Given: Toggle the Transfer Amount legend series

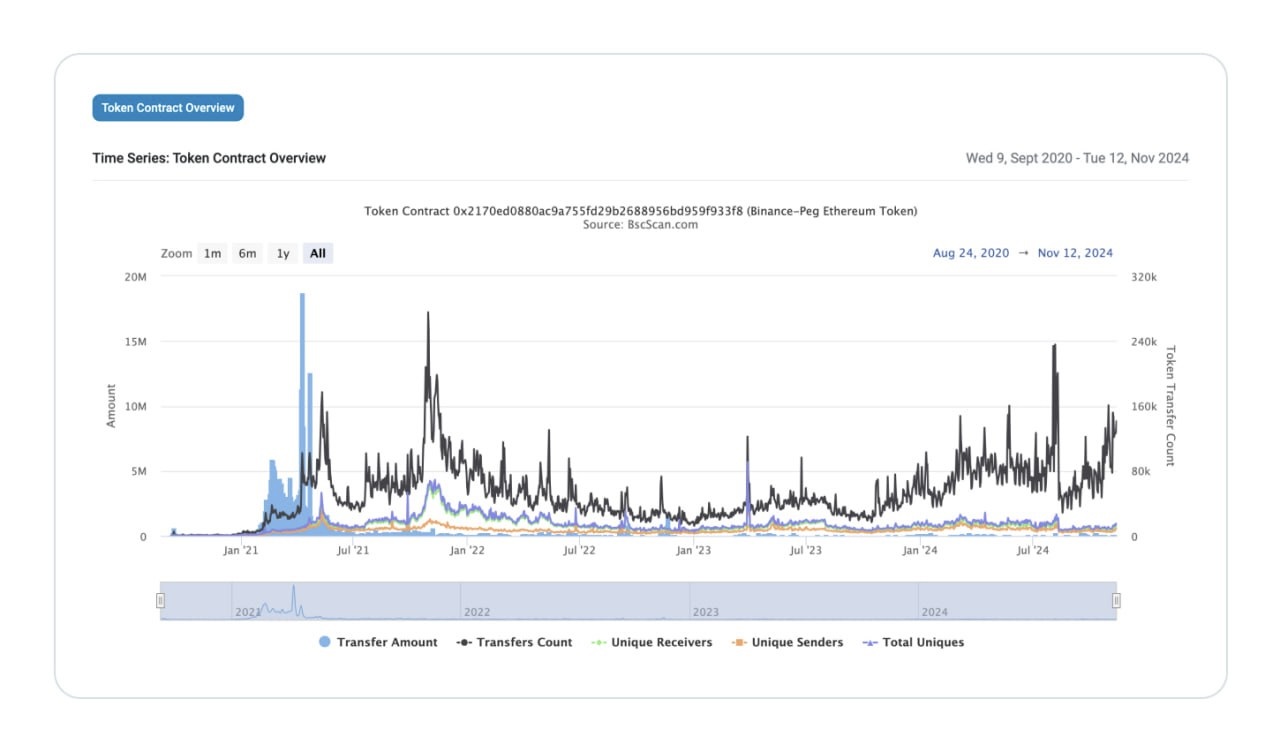Looking at the screenshot, I should point(378,642).
